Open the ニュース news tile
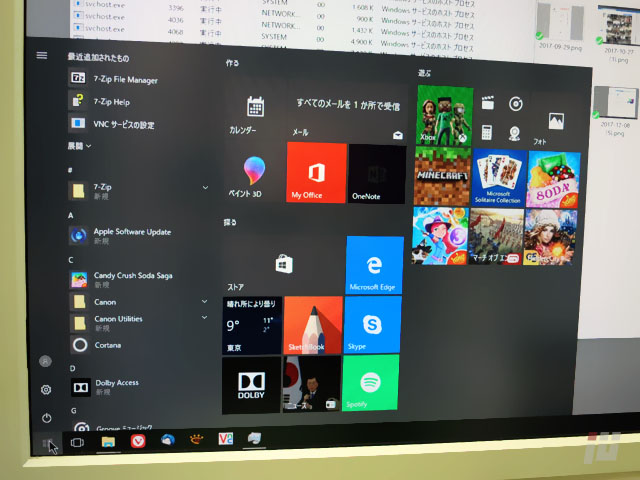The width and height of the screenshot is (640, 480). [x=311, y=384]
